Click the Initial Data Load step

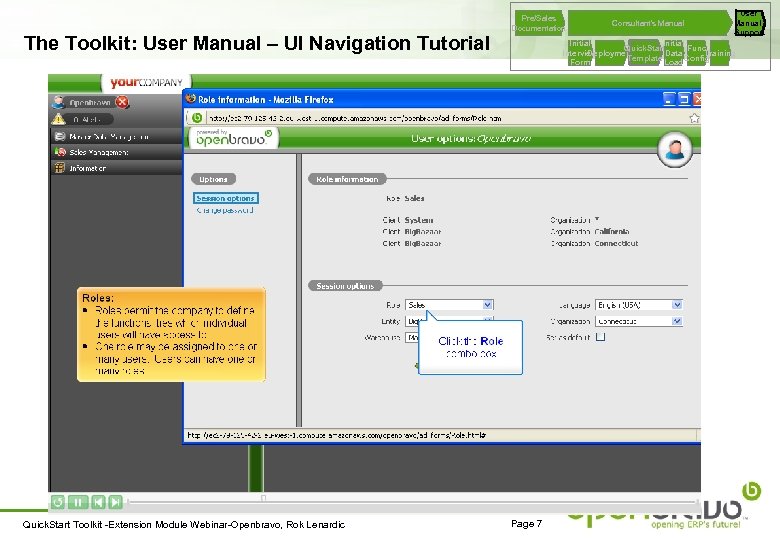[674, 53]
